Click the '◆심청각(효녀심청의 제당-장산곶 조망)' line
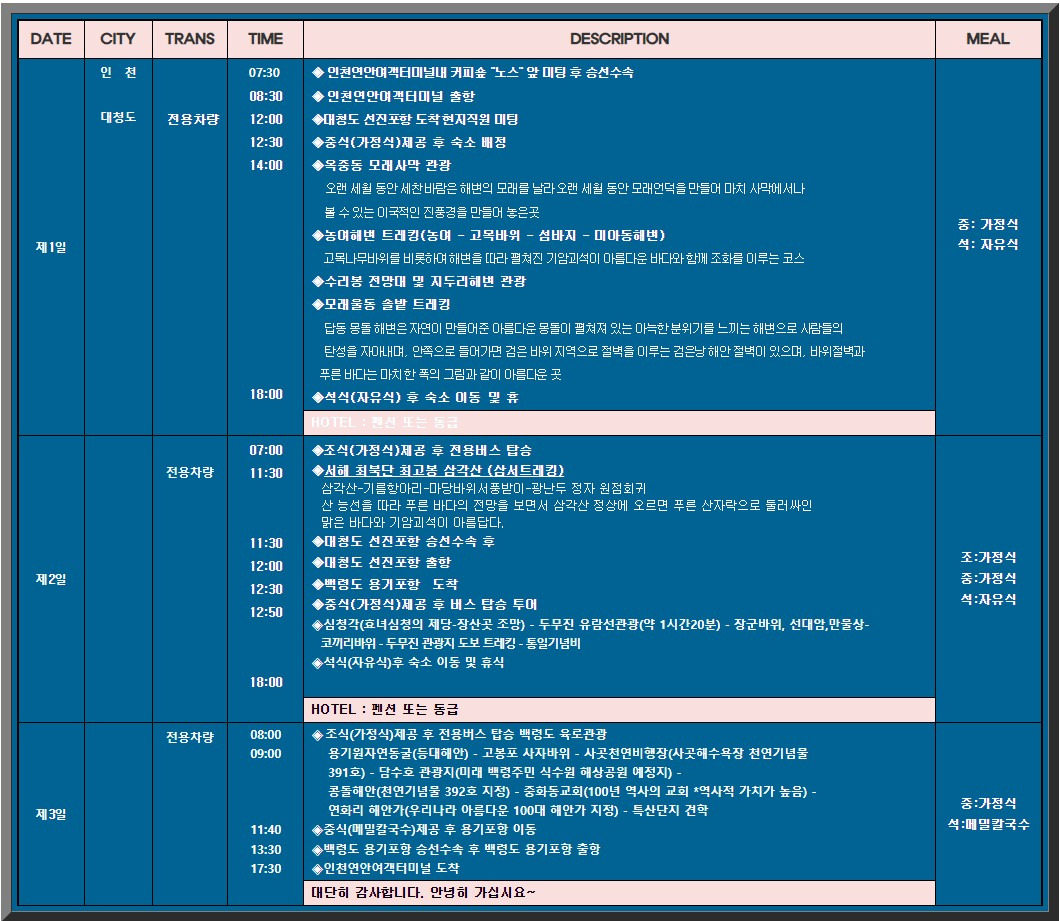Viewport: 1060px width, 921px height. click(x=590, y=625)
